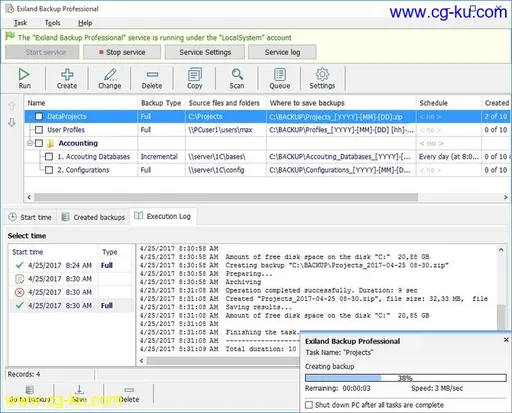Click the Exiland app title icon
Viewport: 512px width, 413px height.
click(x=9, y=9)
